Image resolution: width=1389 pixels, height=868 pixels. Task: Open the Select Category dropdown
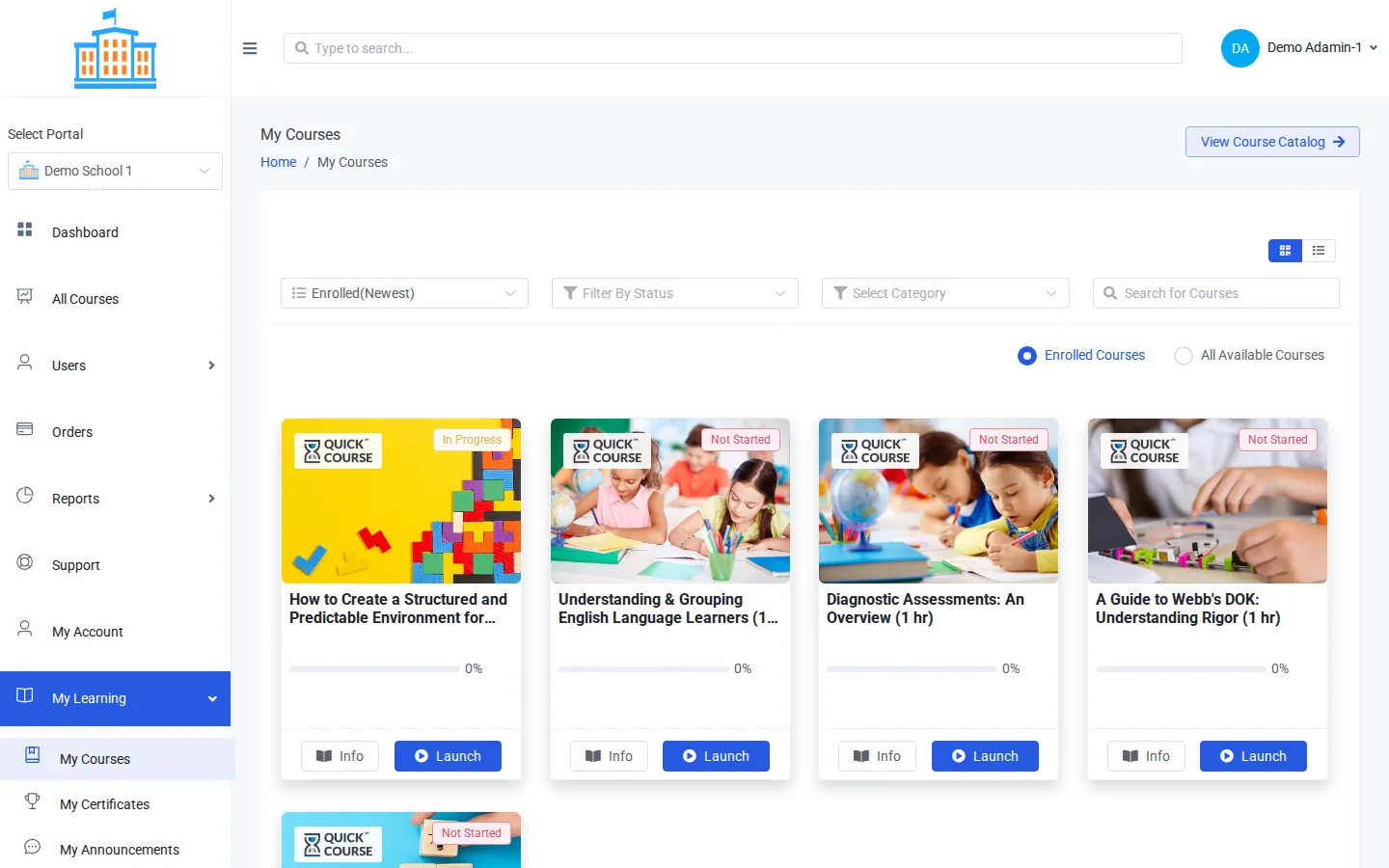[x=945, y=293]
